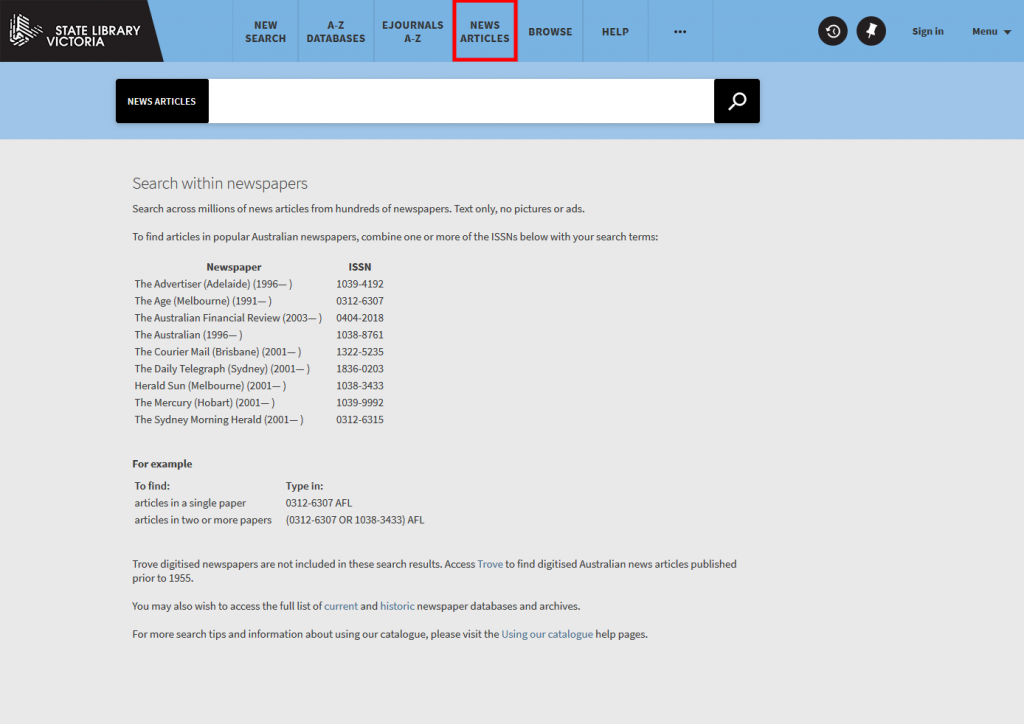Open the Menu dropdown

pos(990,32)
